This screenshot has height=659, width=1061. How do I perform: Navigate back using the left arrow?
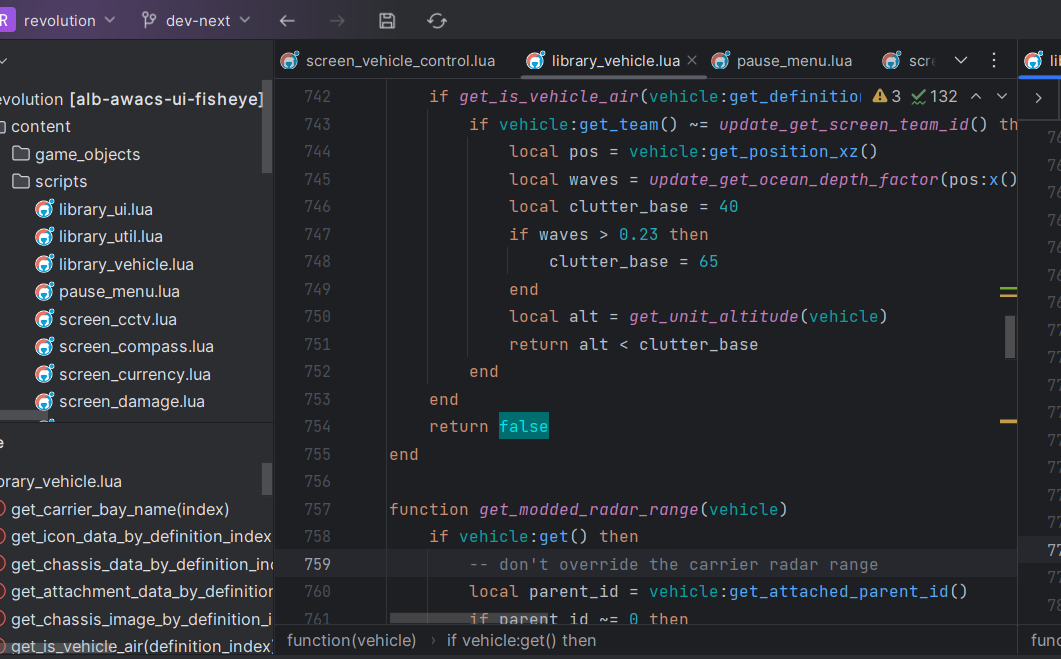(287, 21)
